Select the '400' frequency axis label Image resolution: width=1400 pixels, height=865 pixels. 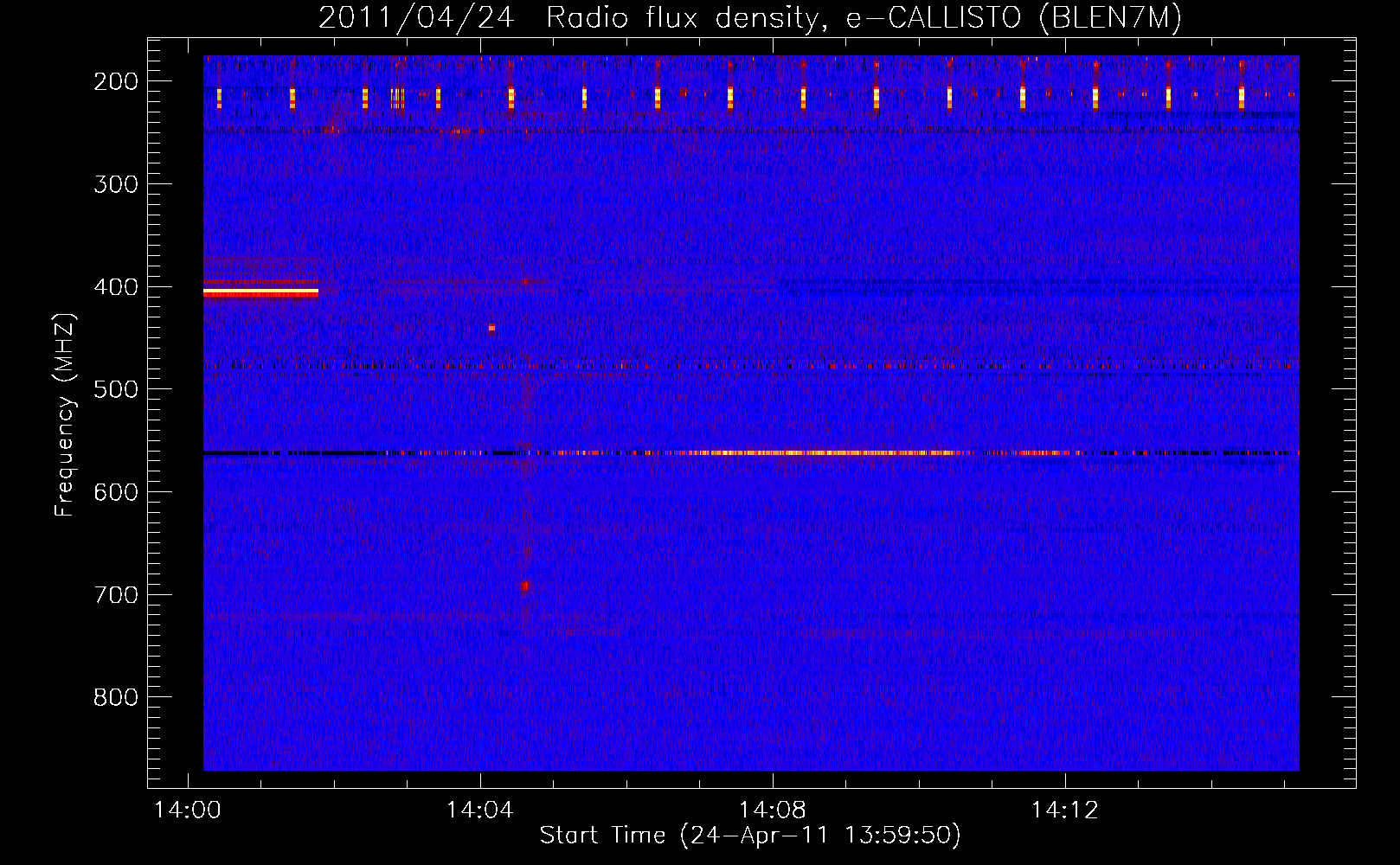(x=115, y=287)
